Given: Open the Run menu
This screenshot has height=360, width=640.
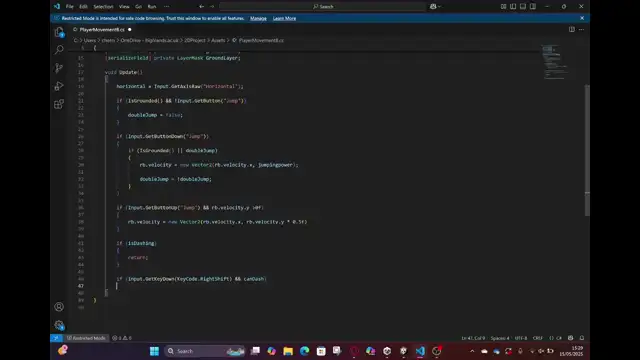Looking at the screenshot, I should click(x=152, y=7).
